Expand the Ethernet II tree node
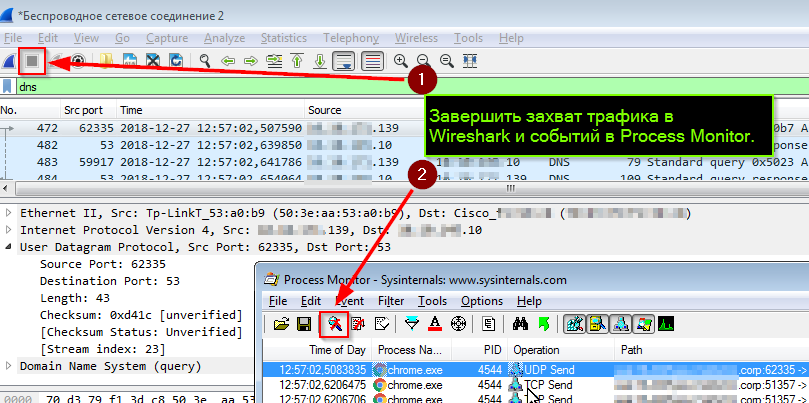 point(8,213)
